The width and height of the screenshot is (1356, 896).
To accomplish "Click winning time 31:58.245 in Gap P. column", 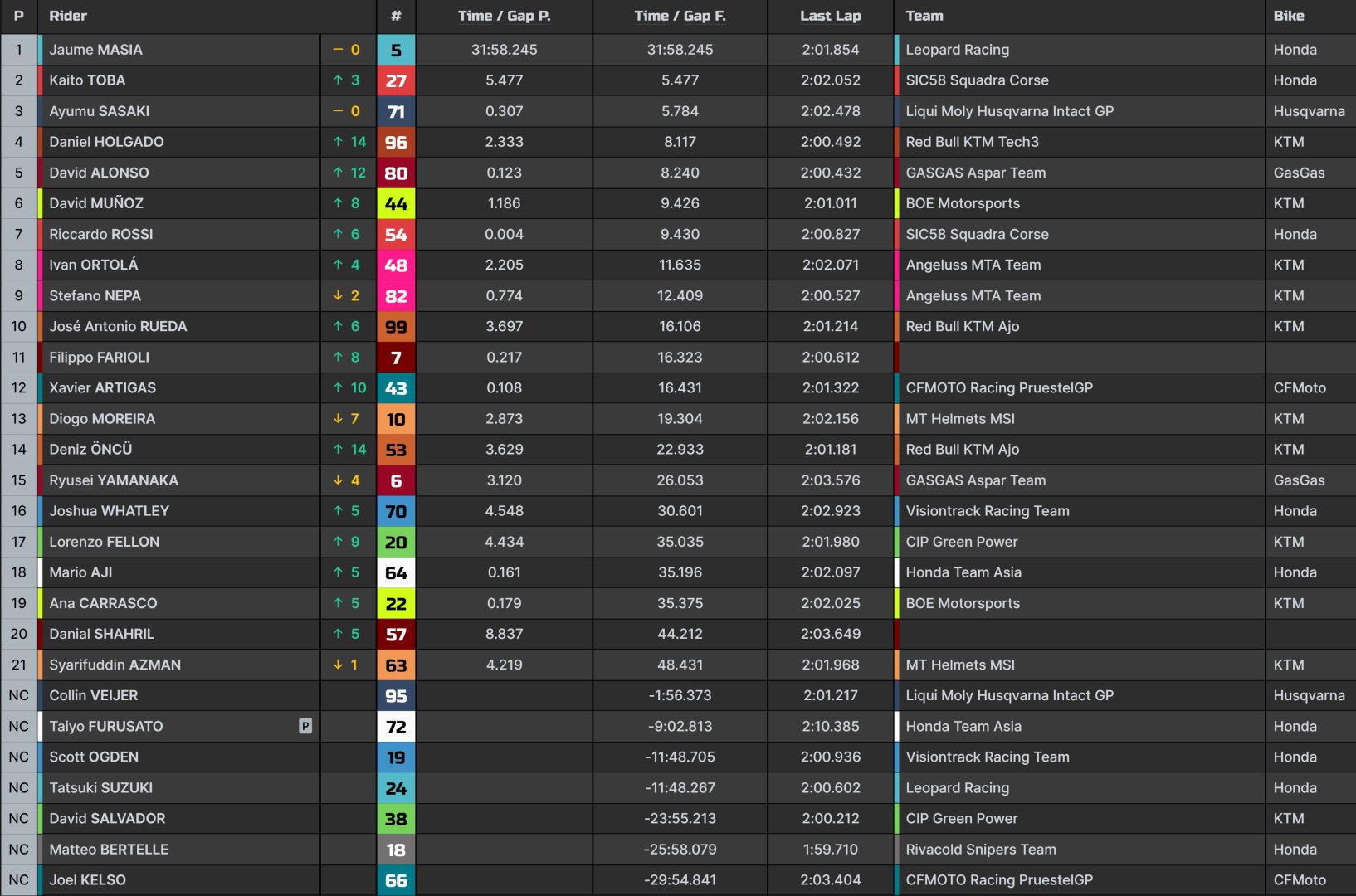I will 505,50.
